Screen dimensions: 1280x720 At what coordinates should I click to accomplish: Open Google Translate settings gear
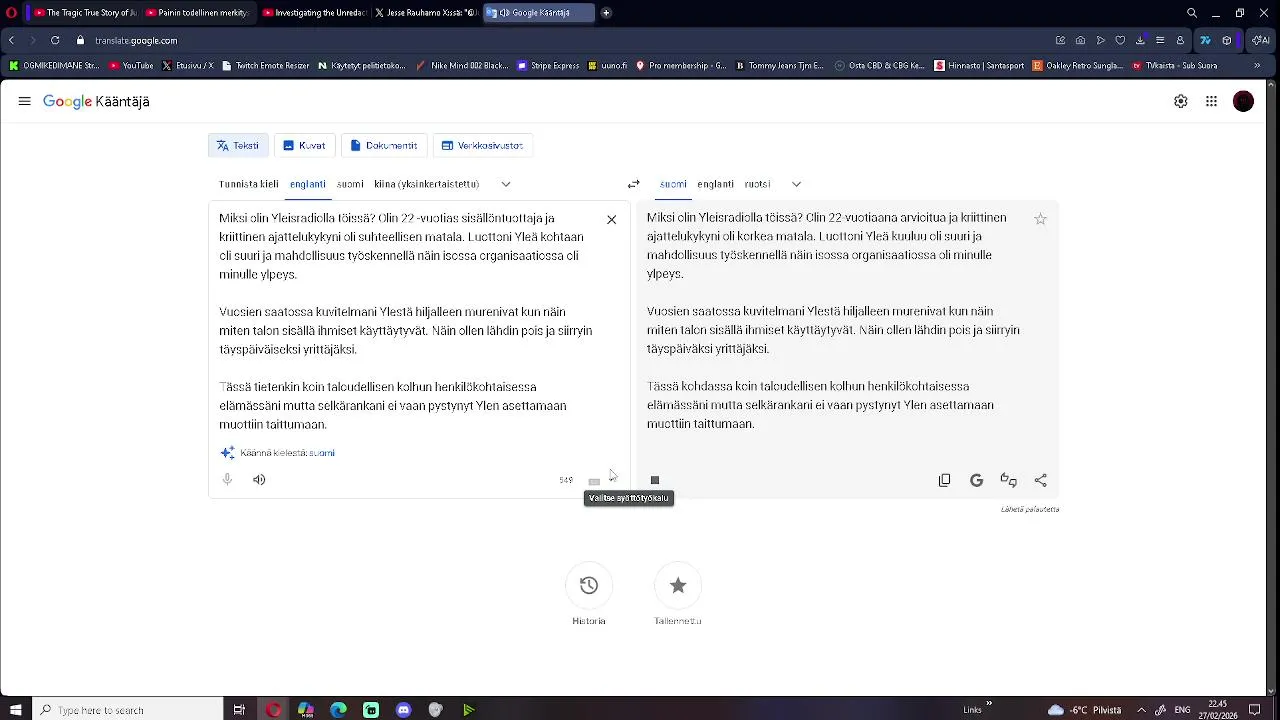point(1181,101)
